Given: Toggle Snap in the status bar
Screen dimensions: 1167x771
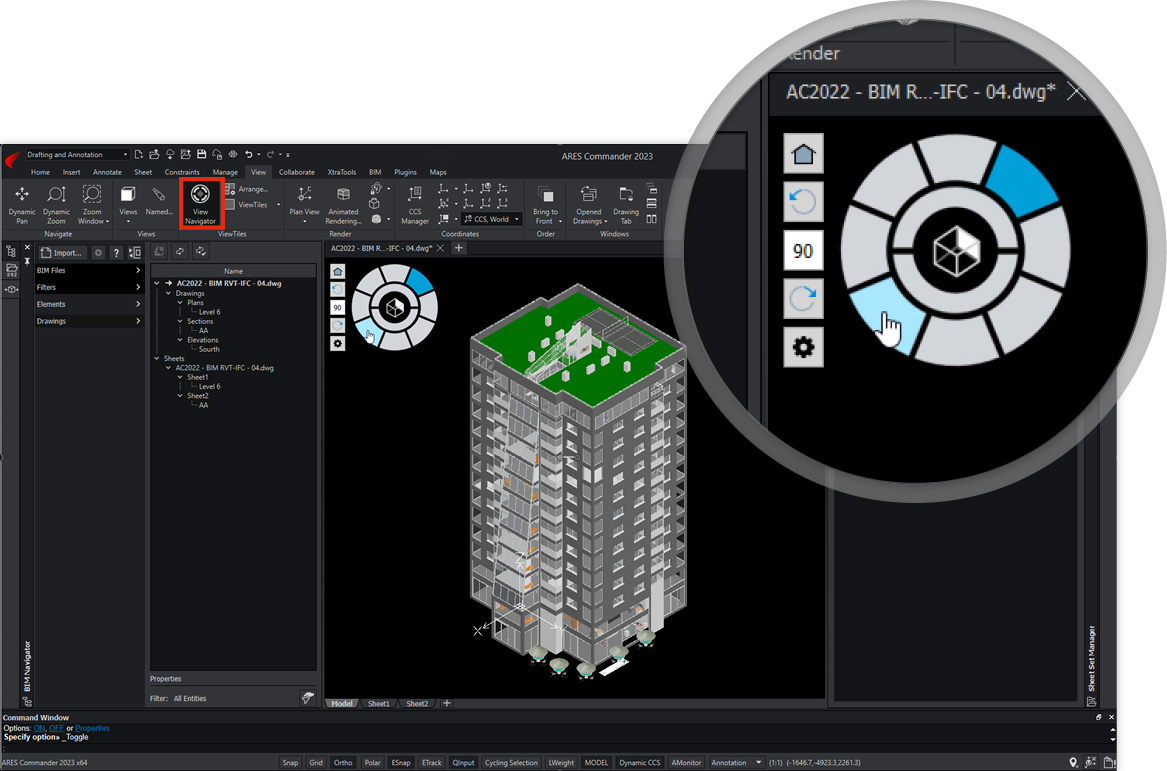Looking at the screenshot, I should click(290, 762).
